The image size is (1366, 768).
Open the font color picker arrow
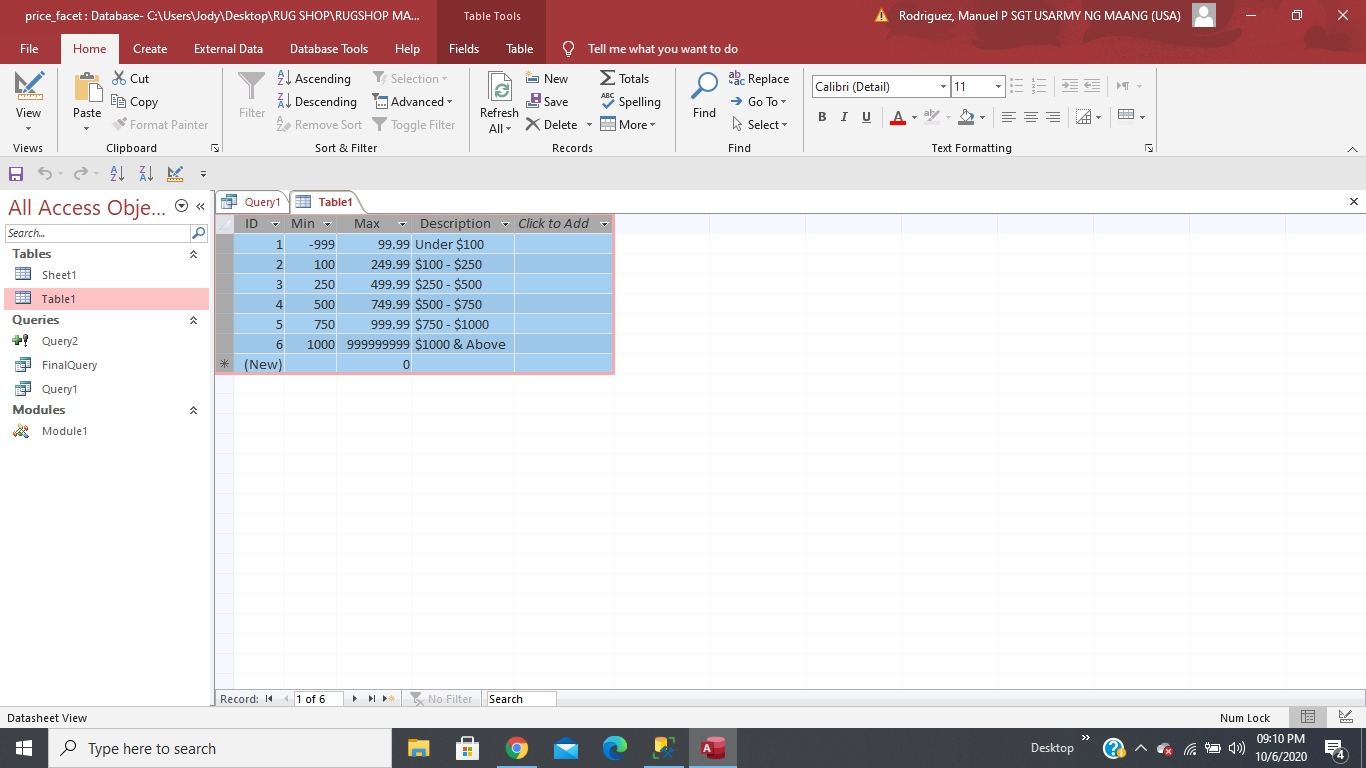click(x=914, y=118)
